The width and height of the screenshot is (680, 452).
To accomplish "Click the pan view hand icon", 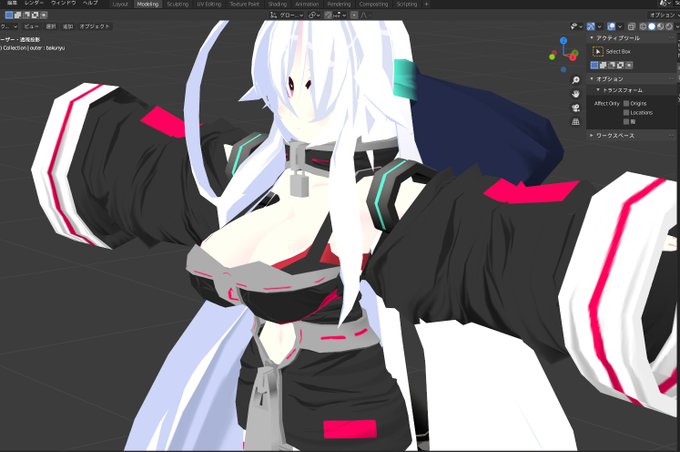I will (x=575, y=94).
